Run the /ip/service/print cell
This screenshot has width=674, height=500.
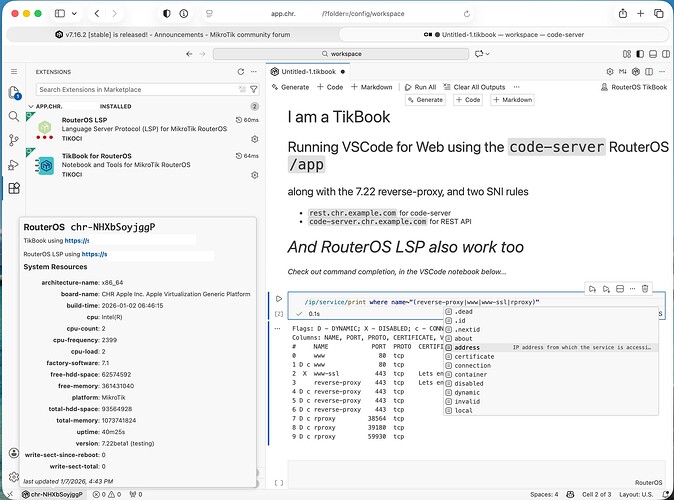tap(279, 298)
